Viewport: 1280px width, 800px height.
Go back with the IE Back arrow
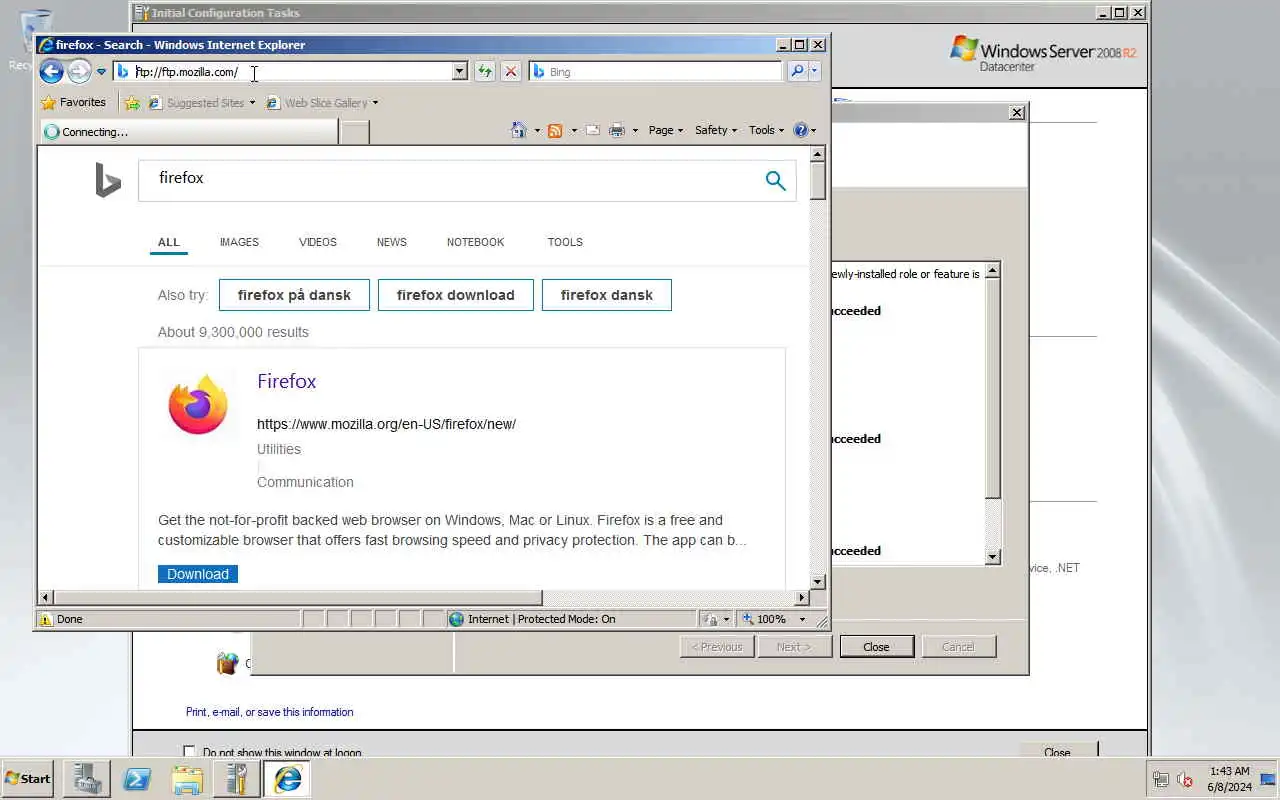pos(51,71)
